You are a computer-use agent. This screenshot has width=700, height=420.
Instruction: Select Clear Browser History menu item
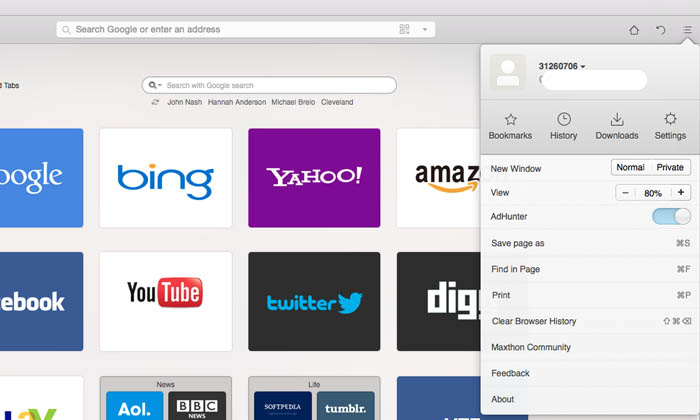pos(590,321)
